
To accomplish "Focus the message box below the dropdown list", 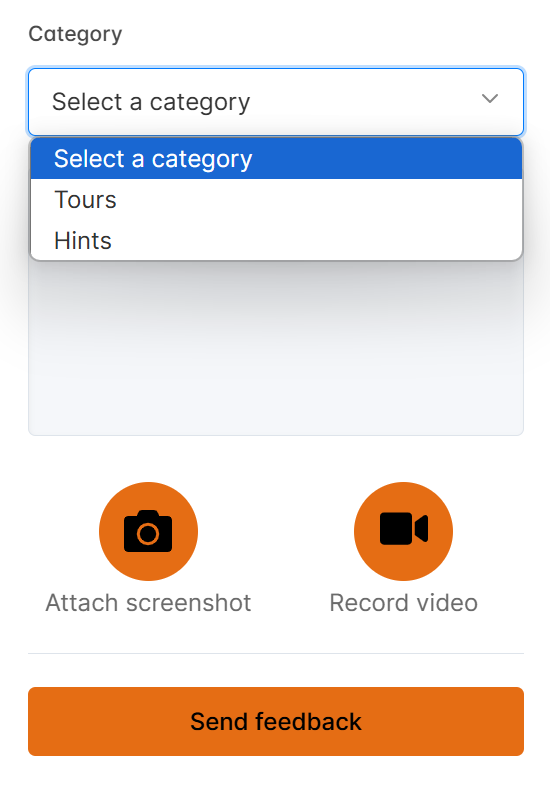I will coord(276,349).
